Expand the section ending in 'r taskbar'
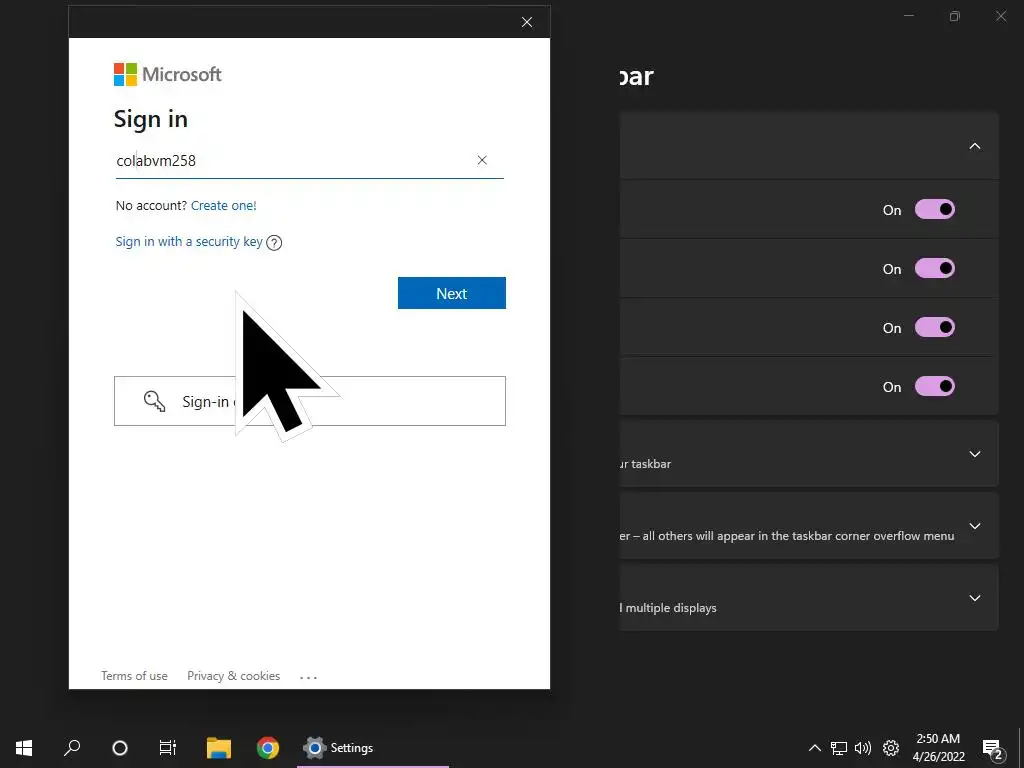Screen dimensions: 1024x768 974,454
